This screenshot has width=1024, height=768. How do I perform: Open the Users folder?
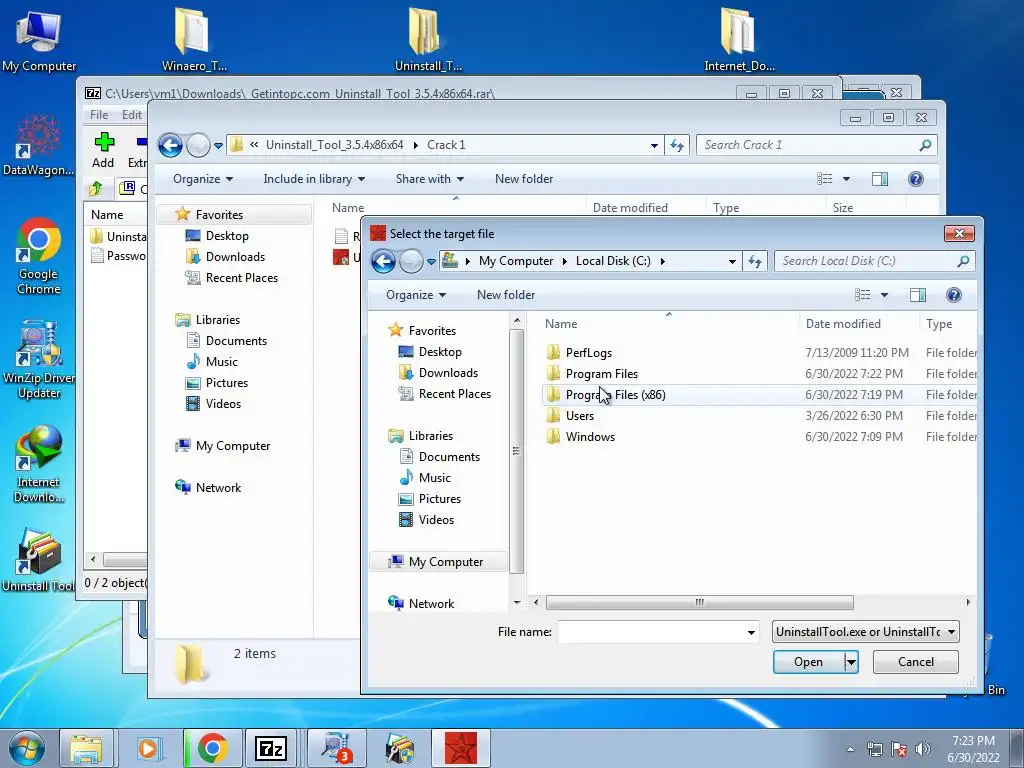point(579,415)
